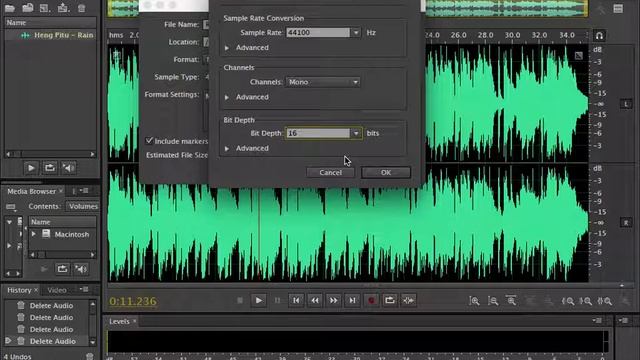Click the overview waveform navigator at top

[x=347, y=8]
